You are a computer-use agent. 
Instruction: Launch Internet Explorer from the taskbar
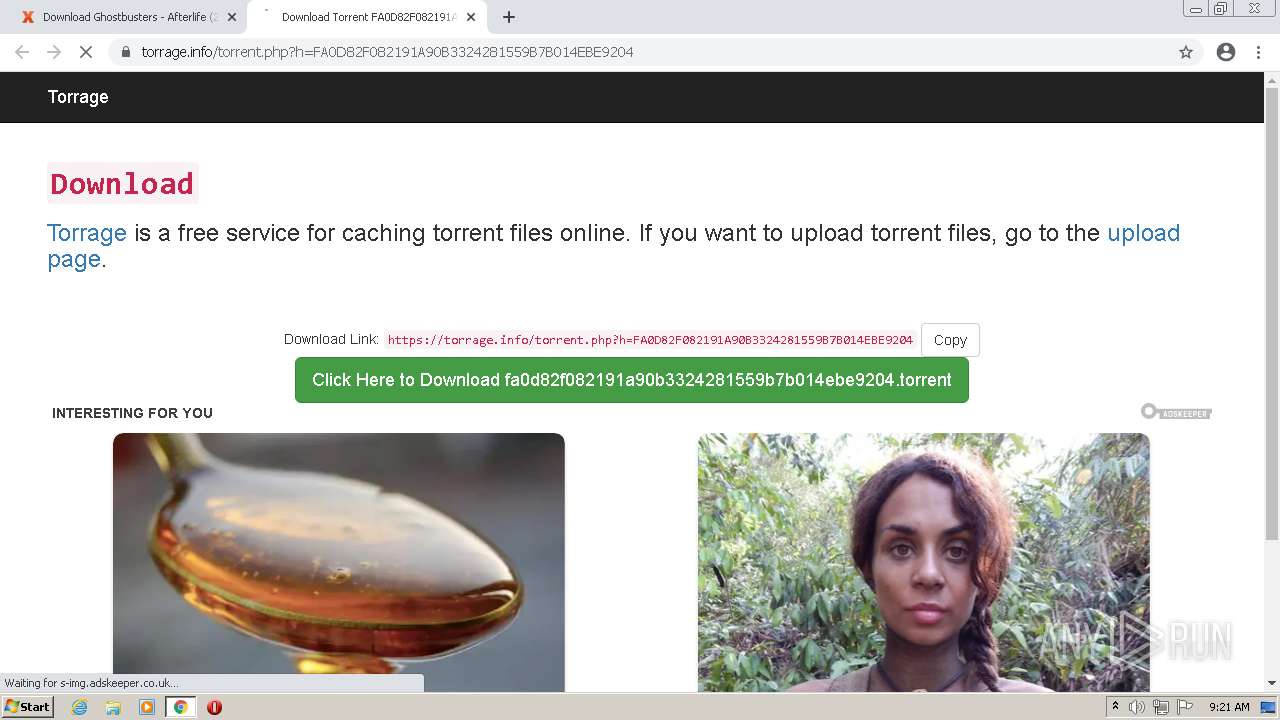[80, 707]
